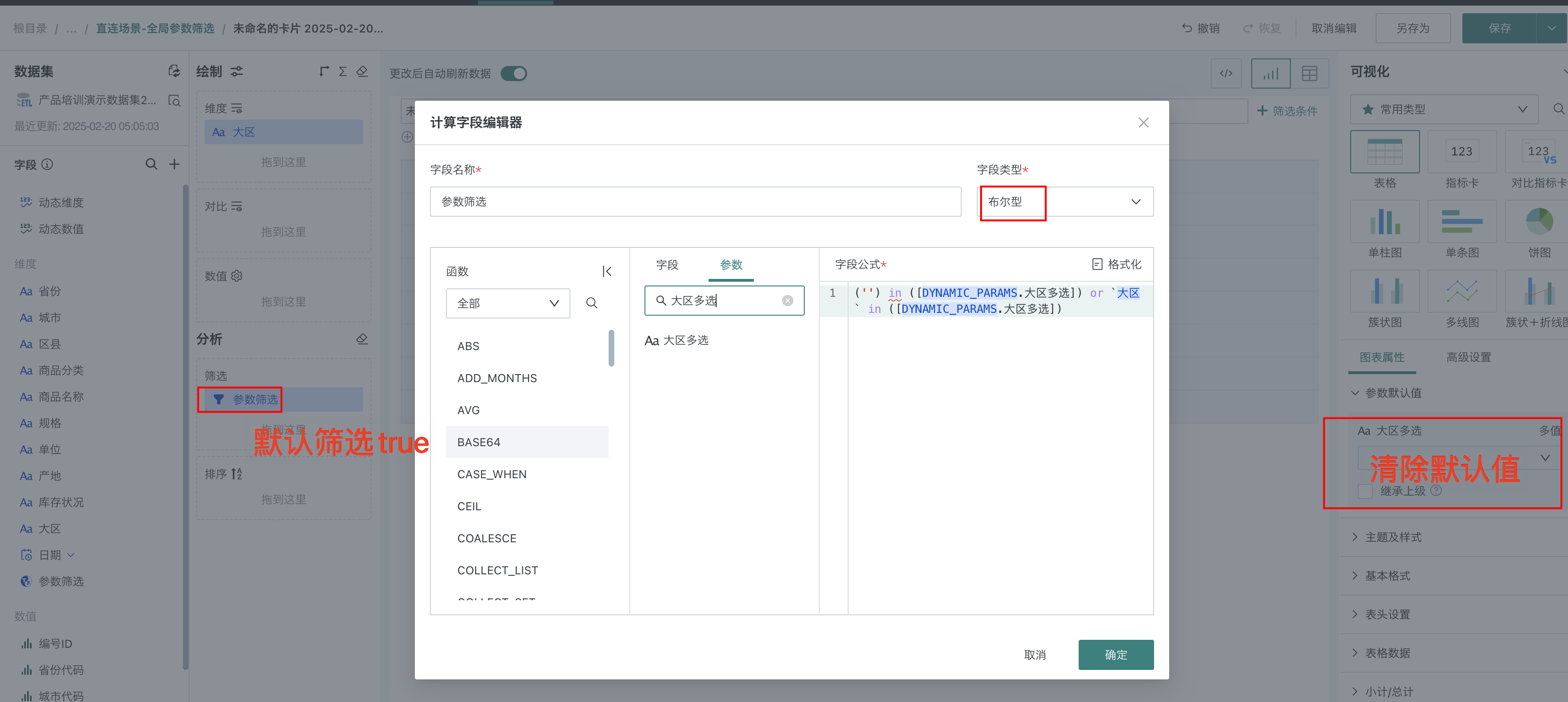This screenshot has width=1568, height=702.
Task: Switch to table view icon
Action: coord(1309,73)
